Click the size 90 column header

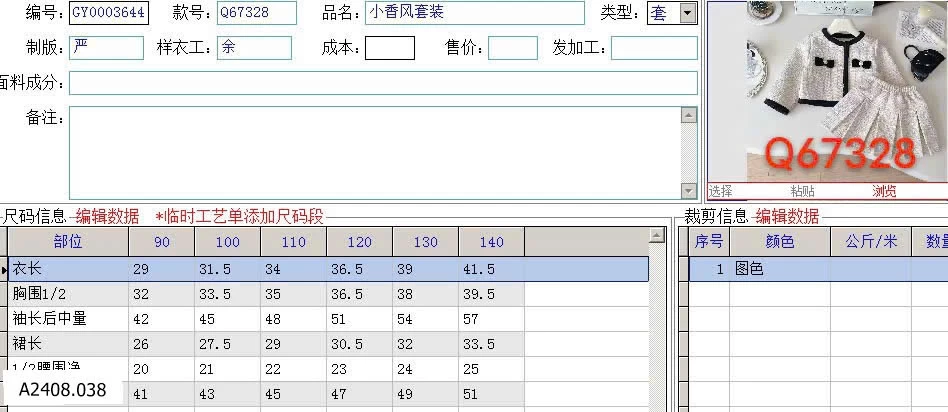pos(161,242)
